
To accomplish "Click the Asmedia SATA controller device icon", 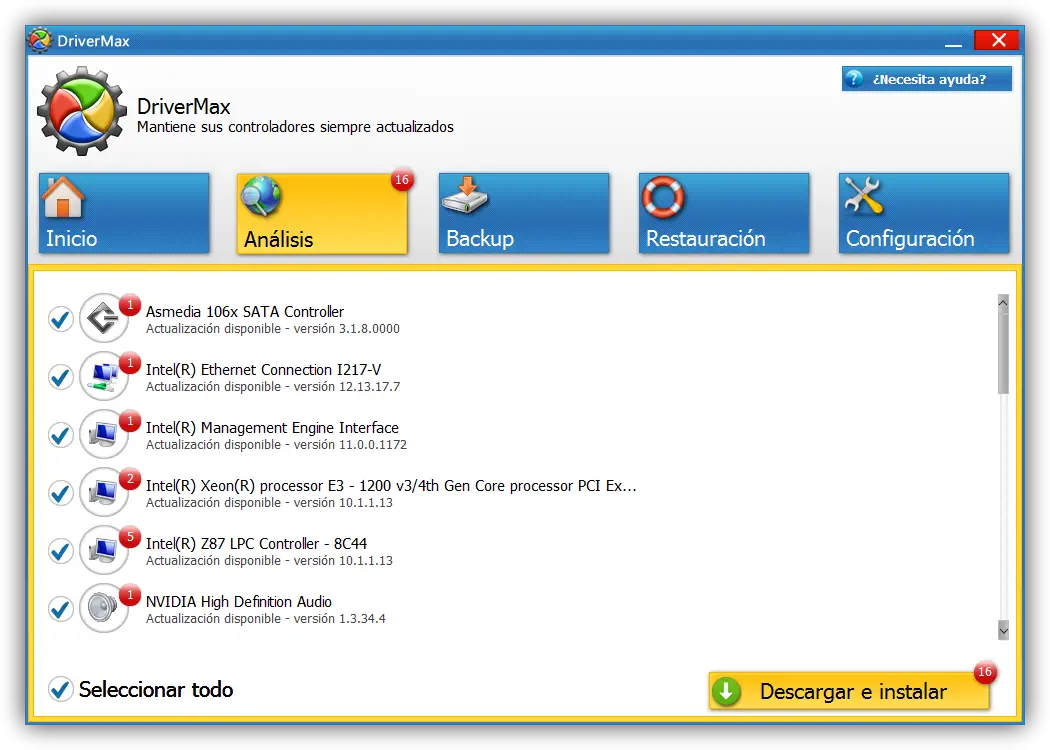I will [x=104, y=318].
